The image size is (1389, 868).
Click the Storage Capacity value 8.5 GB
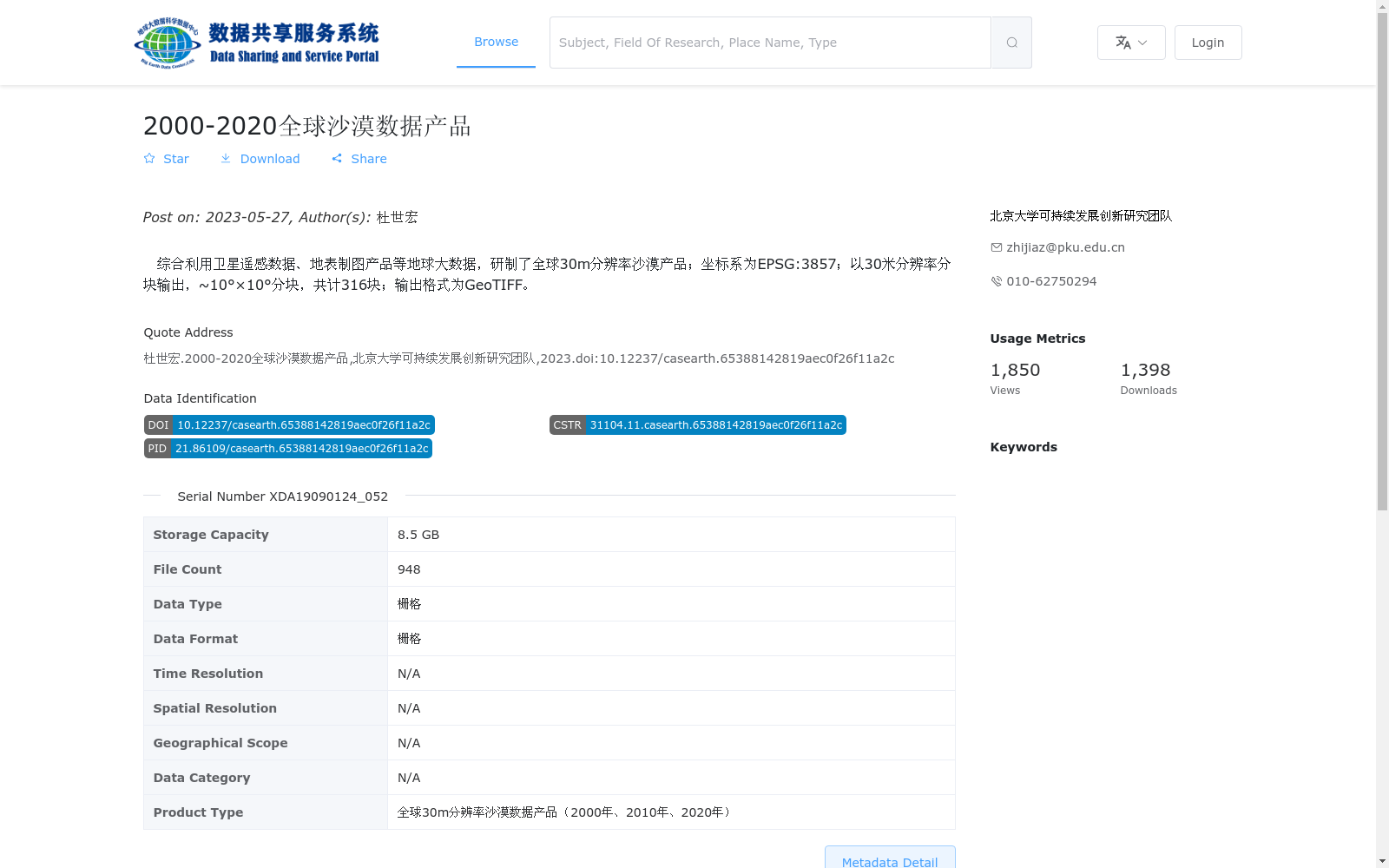(x=418, y=535)
